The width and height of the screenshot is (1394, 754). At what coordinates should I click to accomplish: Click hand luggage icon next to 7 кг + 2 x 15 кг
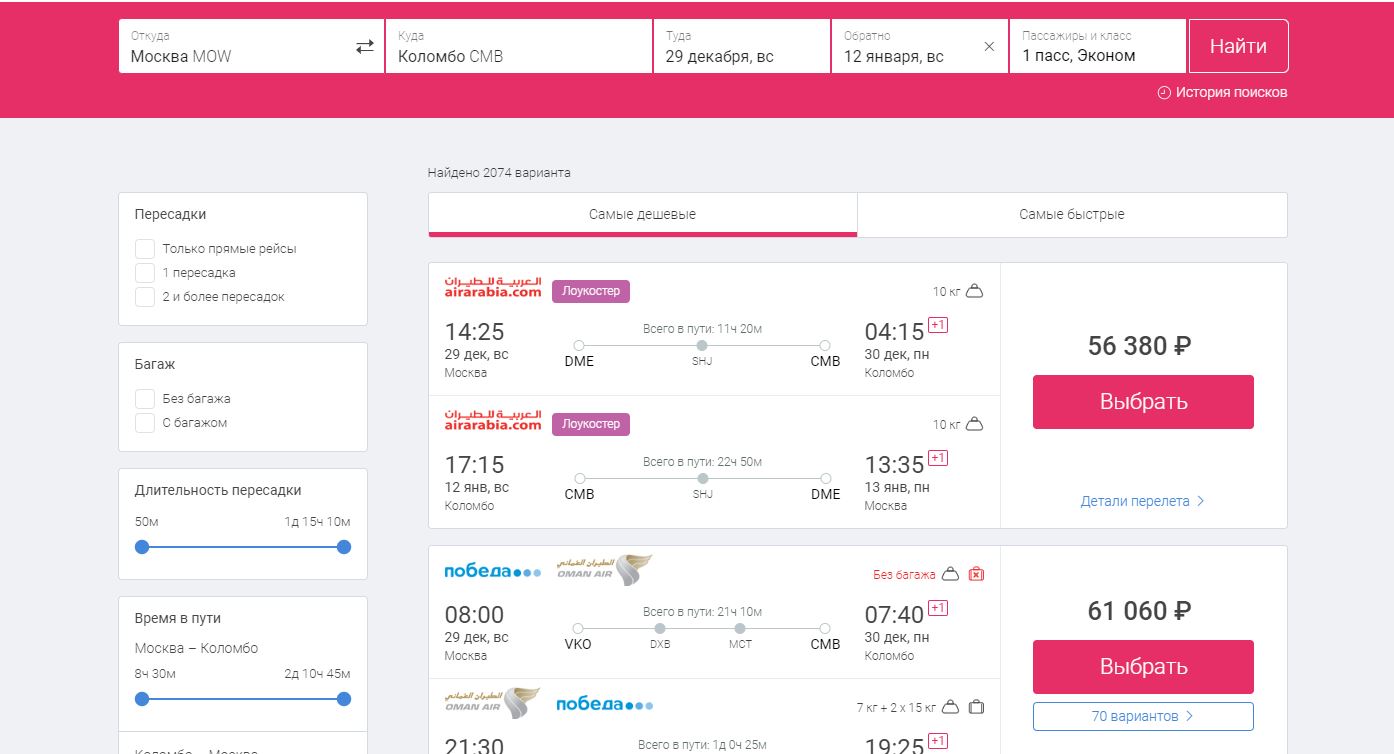click(x=951, y=707)
